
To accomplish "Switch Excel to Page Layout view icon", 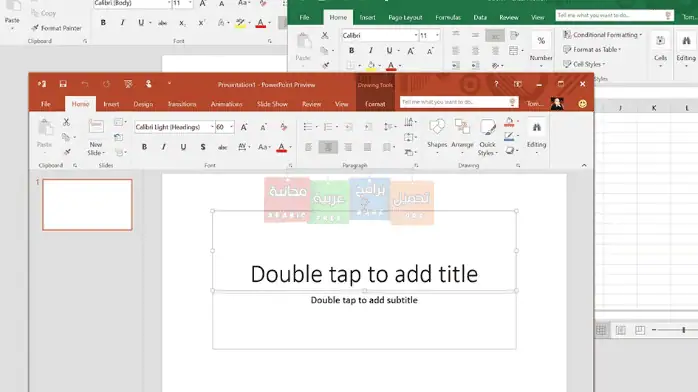I will pos(620,330).
